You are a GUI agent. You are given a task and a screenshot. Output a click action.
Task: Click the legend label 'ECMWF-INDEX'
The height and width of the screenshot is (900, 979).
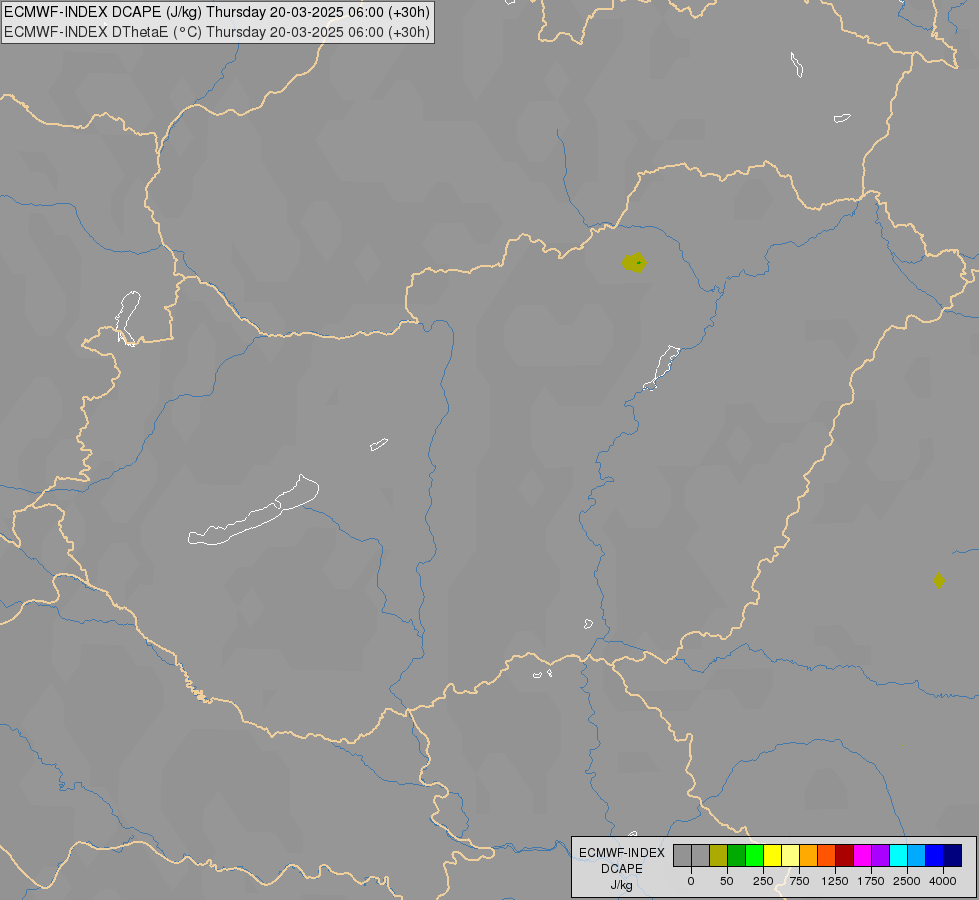click(622, 853)
